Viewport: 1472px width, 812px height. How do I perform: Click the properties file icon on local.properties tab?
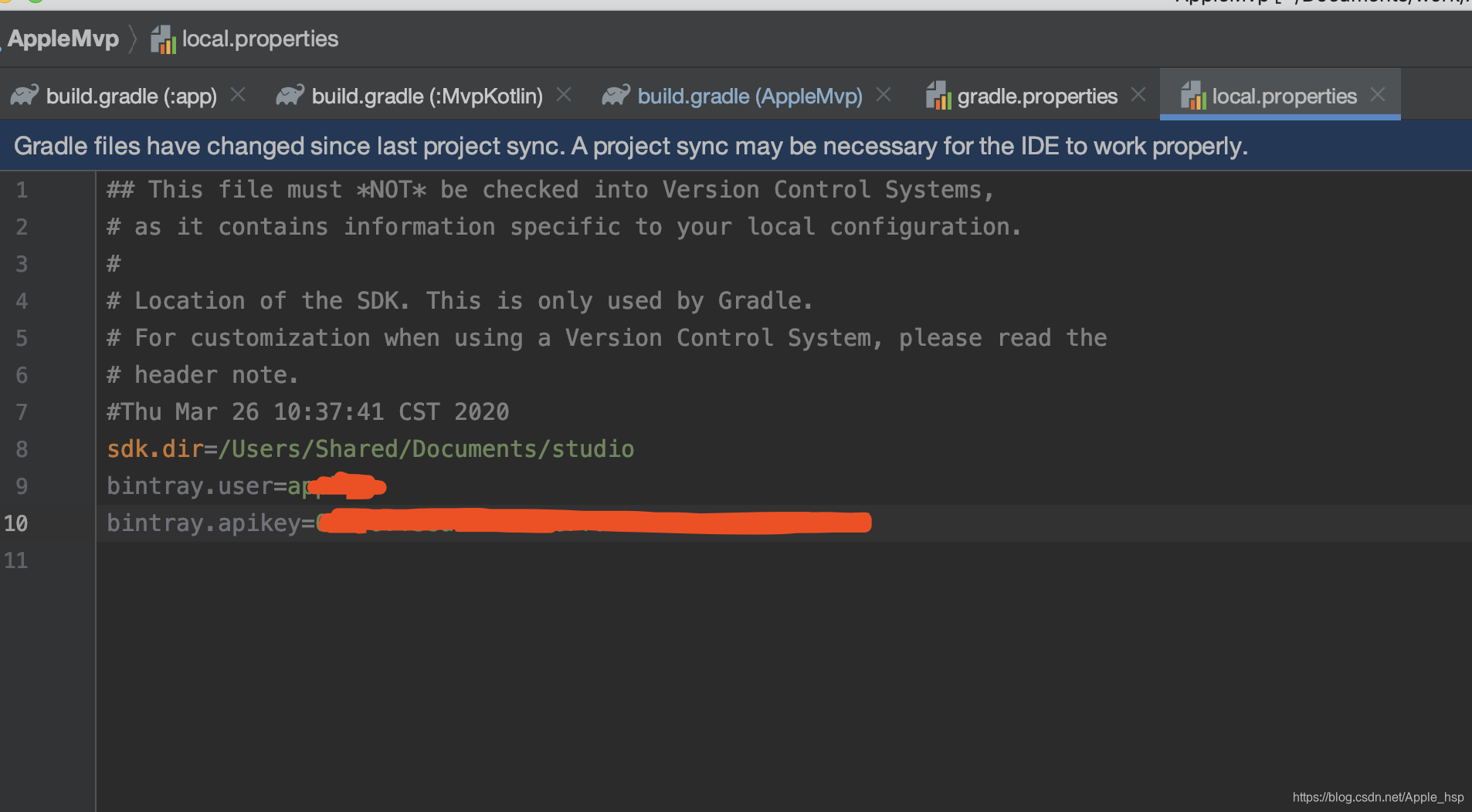click(x=1193, y=96)
